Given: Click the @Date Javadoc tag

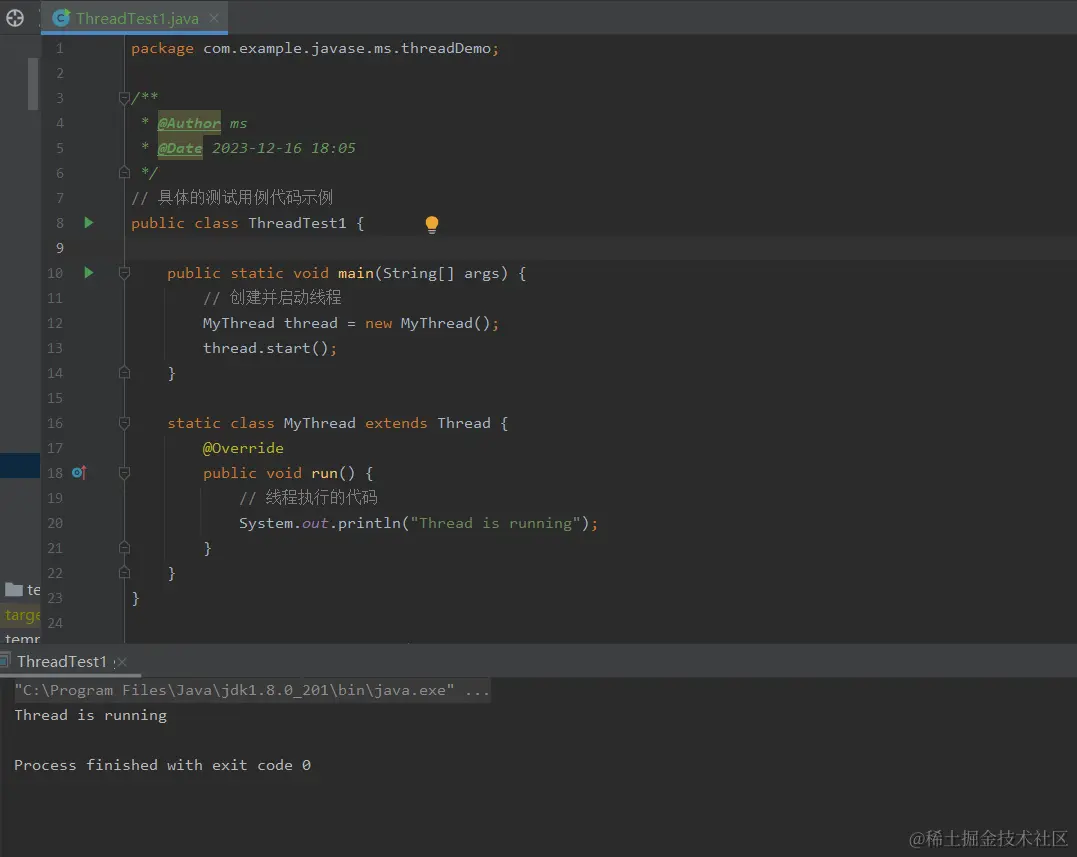Looking at the screenshot, I should [x=180, y=148].
